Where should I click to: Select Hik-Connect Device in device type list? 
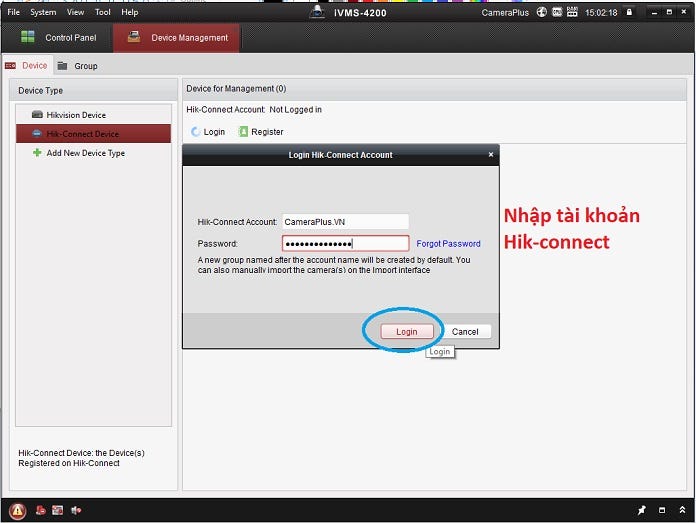(x=93, y=134)
